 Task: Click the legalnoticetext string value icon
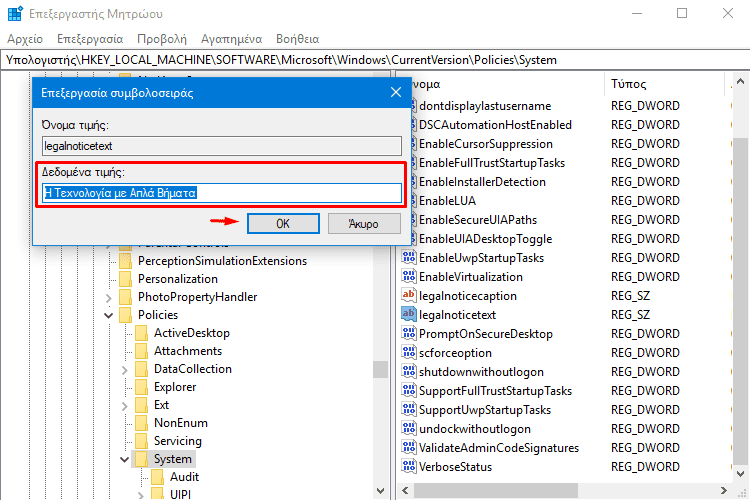click(408, 315)
